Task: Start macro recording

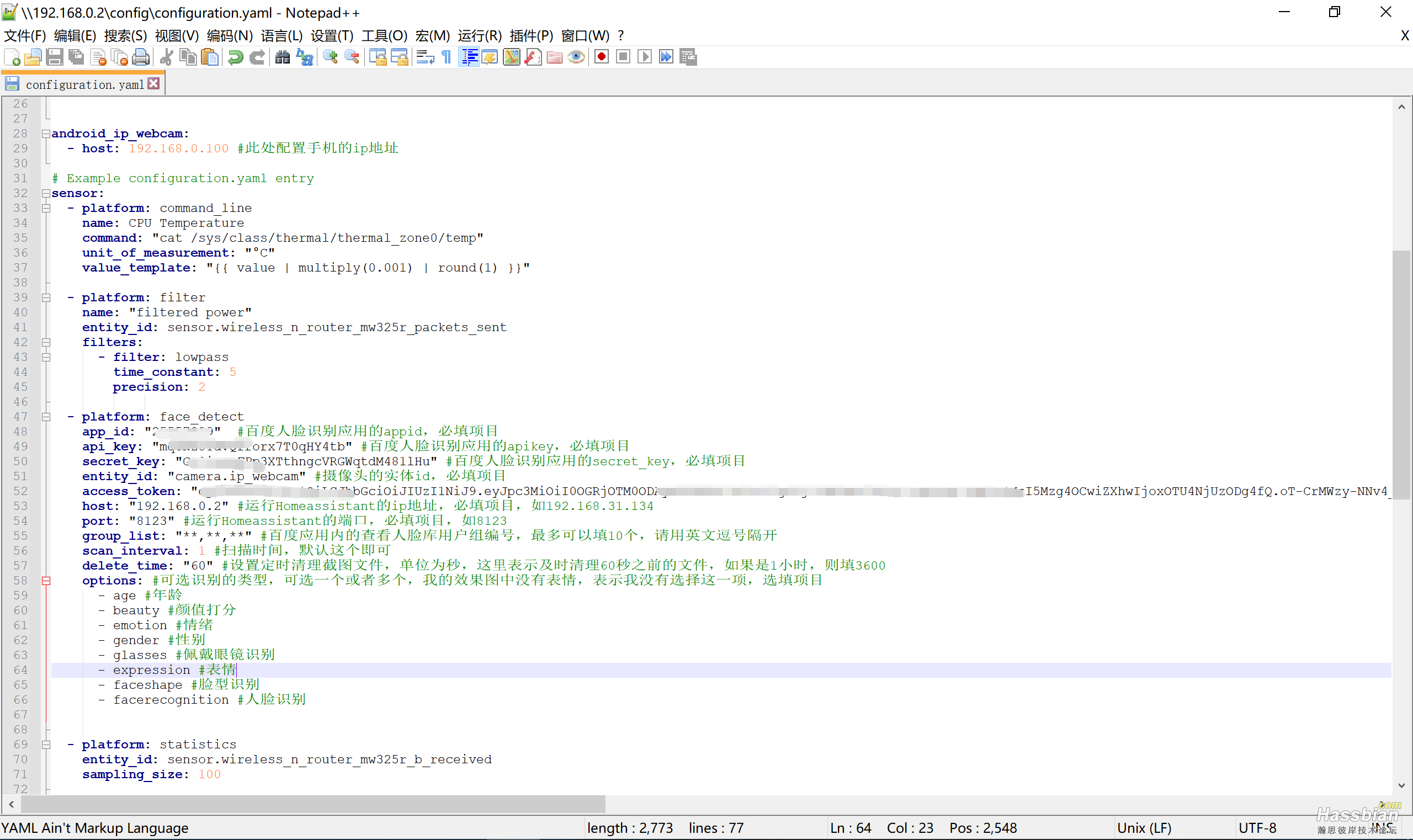Action: [602, 57]
